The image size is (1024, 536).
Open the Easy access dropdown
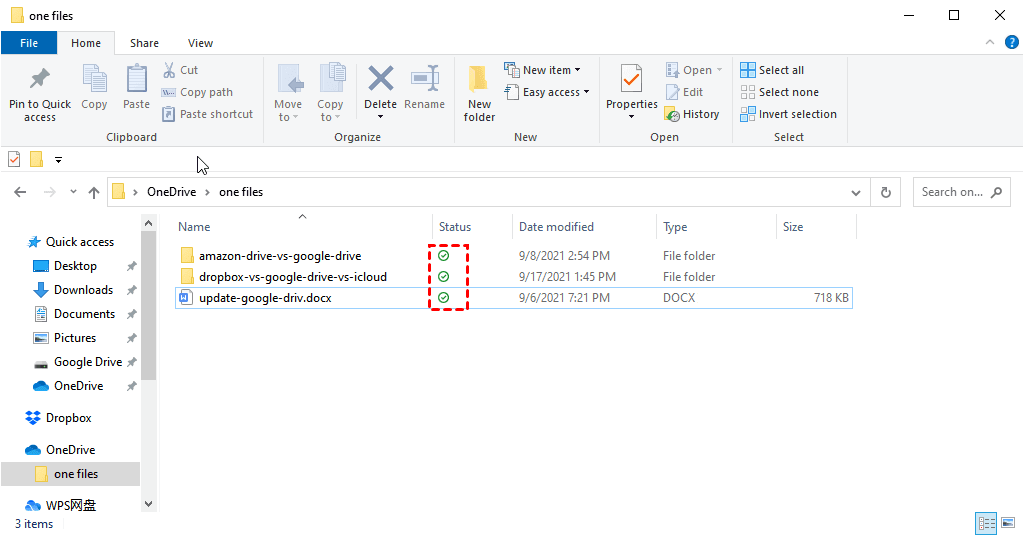[x=547, y=92]
